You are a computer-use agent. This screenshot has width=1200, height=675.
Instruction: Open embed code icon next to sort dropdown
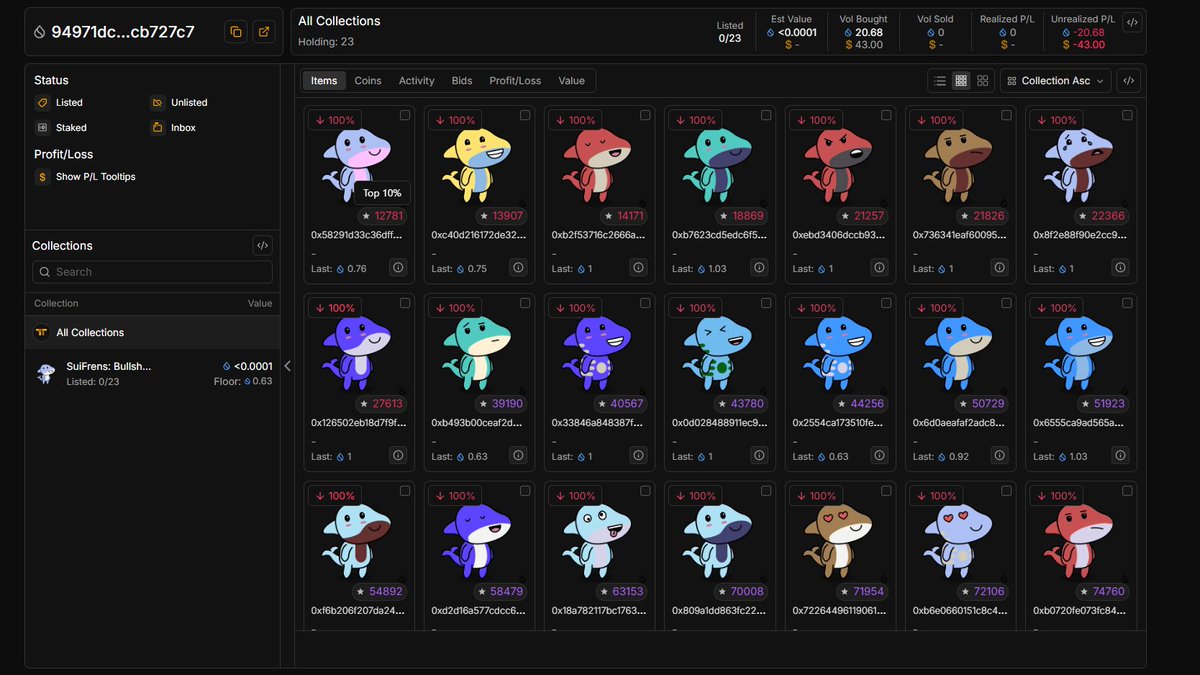[x=1128, y=81]
